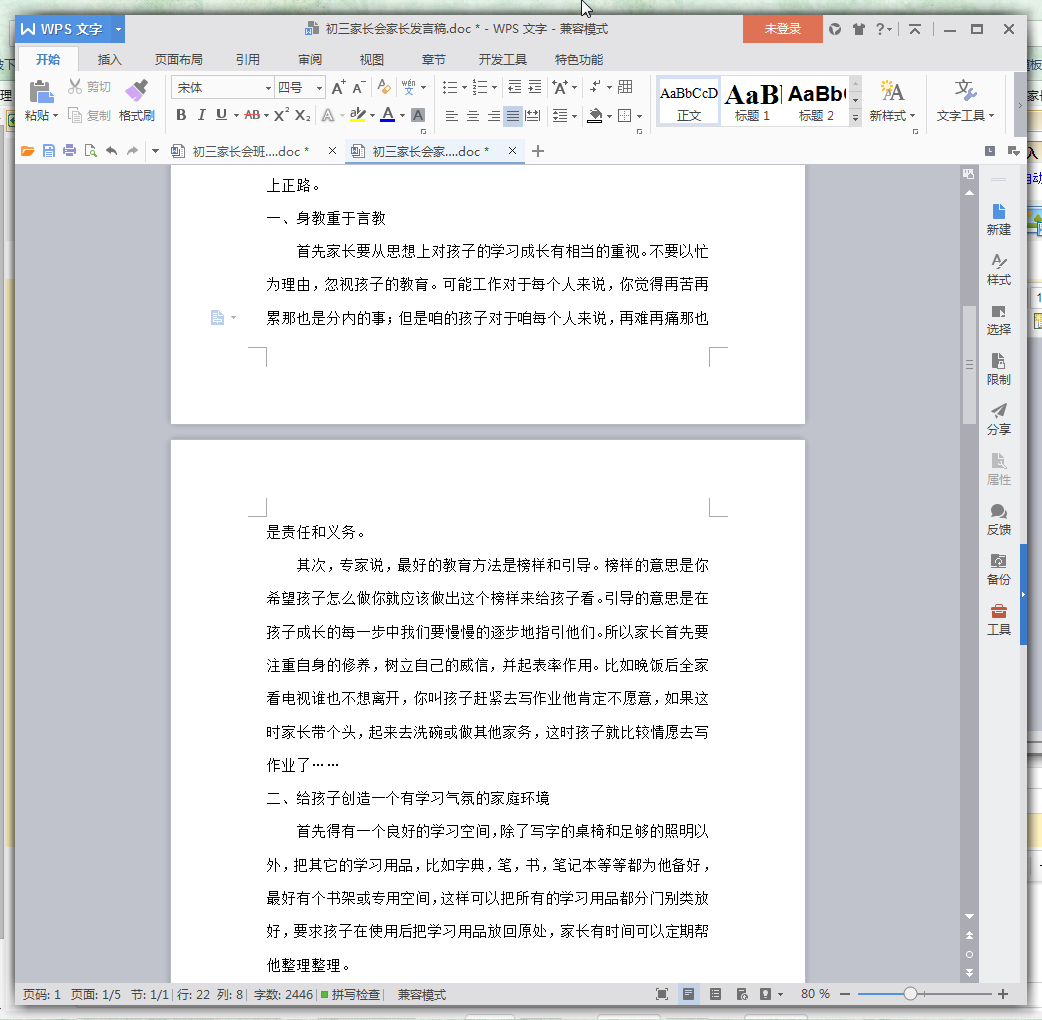1042x1020 pixels.
Task: Align text left
Action: (452, 116)
